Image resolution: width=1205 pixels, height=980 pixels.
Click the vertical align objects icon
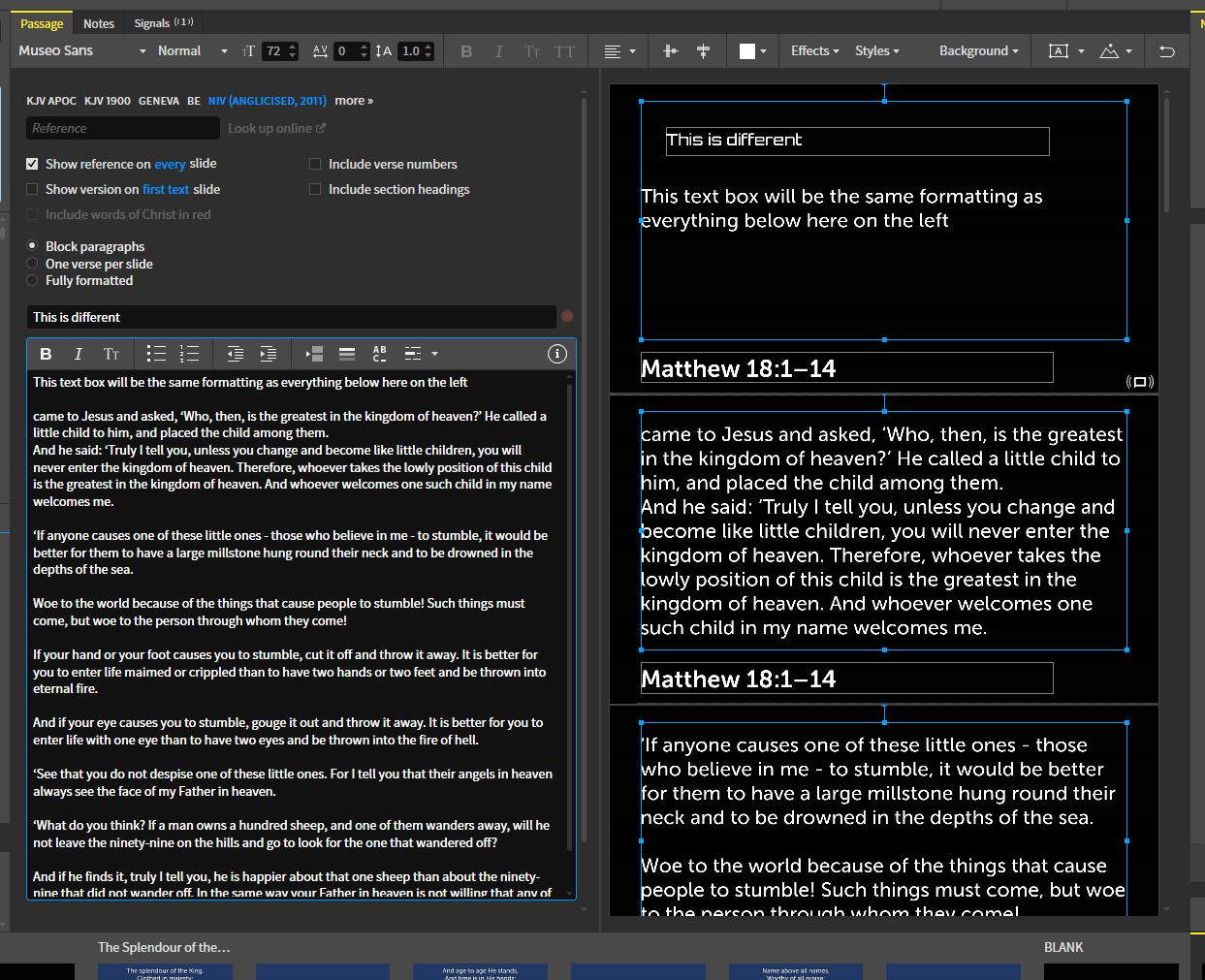pos(703,51)
